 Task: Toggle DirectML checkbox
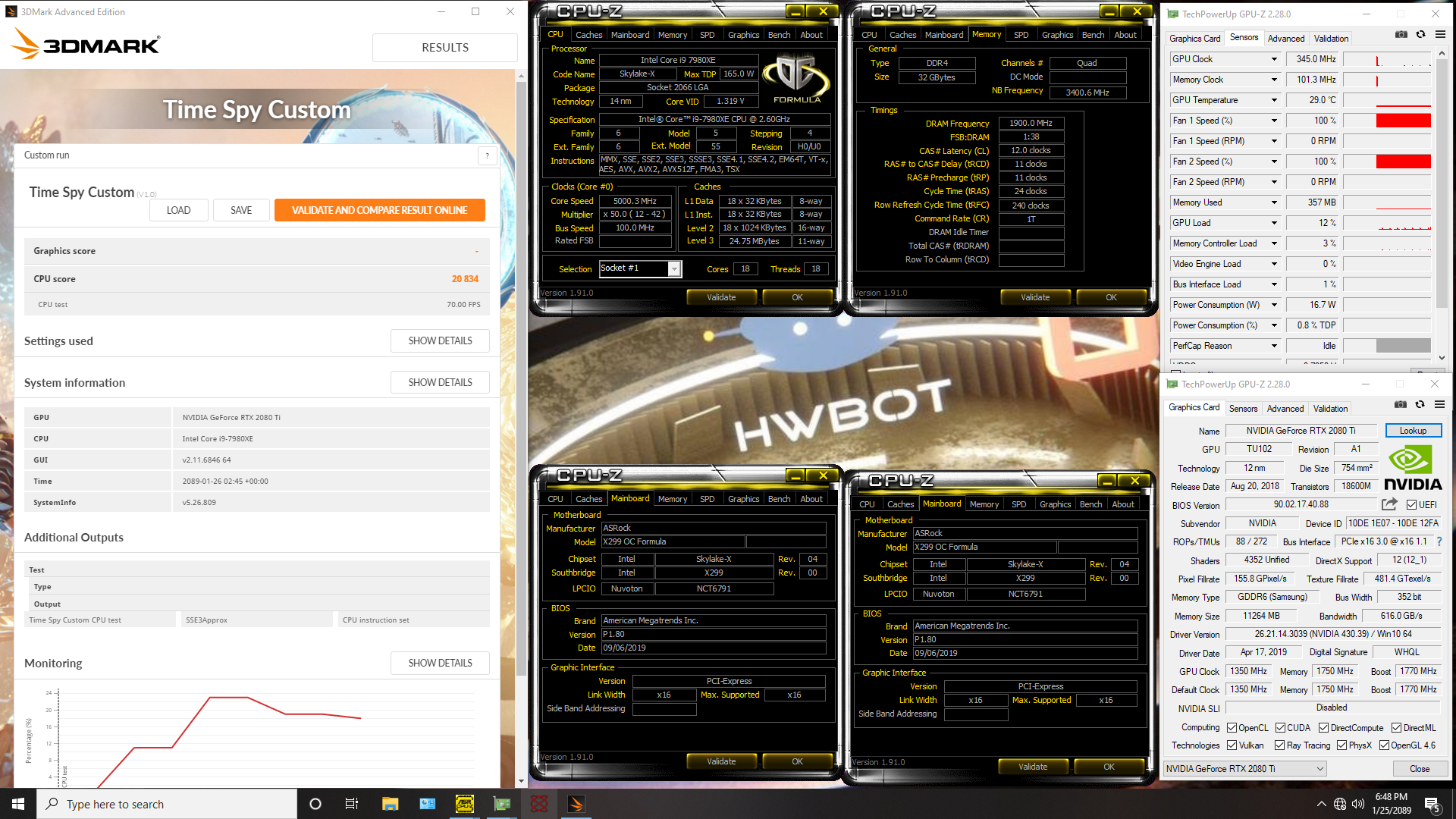tap(1396, 728)
